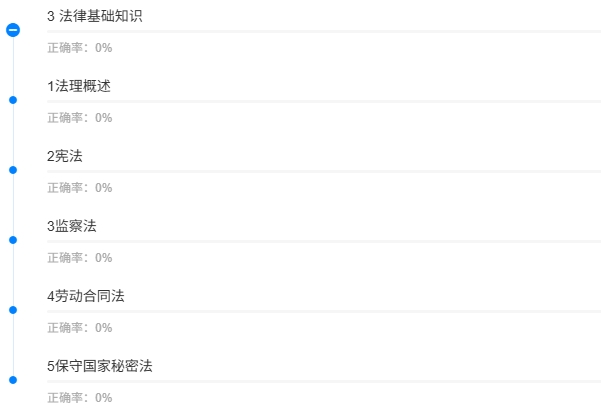The height and width of the screenshot is (411, 601).
Task: Open the 4劳动合同法 section
Action: [86, 296]
